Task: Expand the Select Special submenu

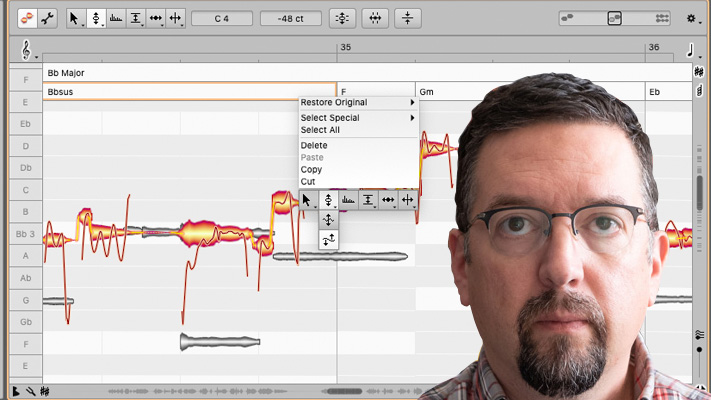Action: point(357,118)
